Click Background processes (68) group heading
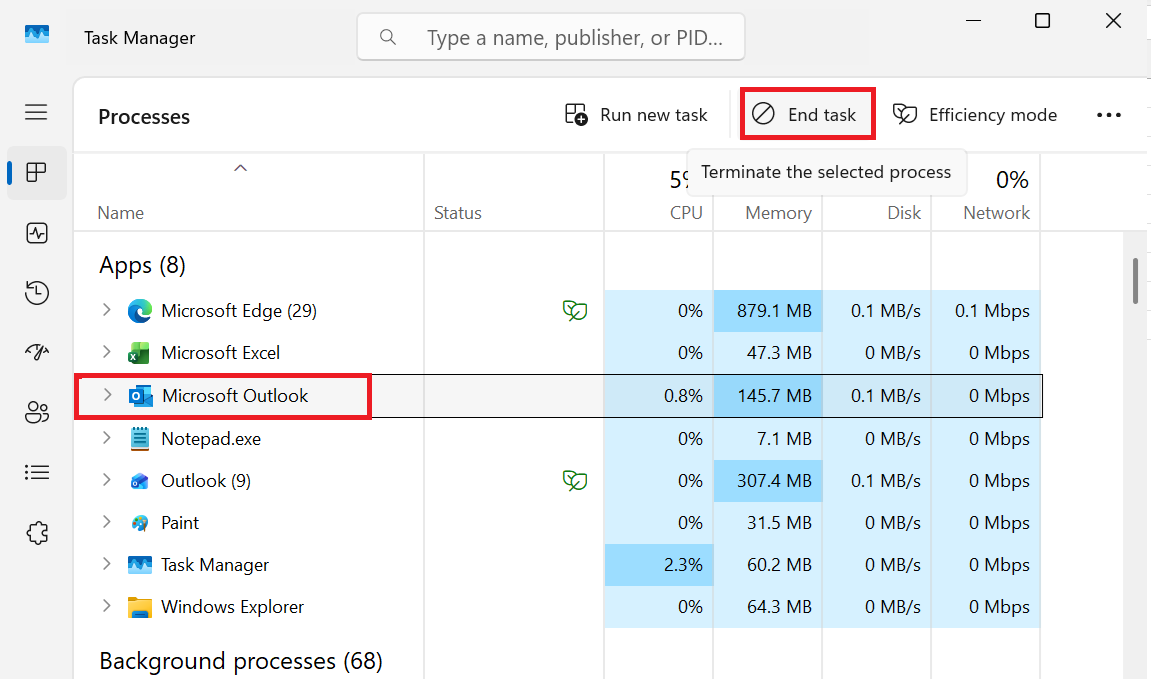Image resolution: width=1151 pixels, height=679 pixels. click(x=241, y=661)
